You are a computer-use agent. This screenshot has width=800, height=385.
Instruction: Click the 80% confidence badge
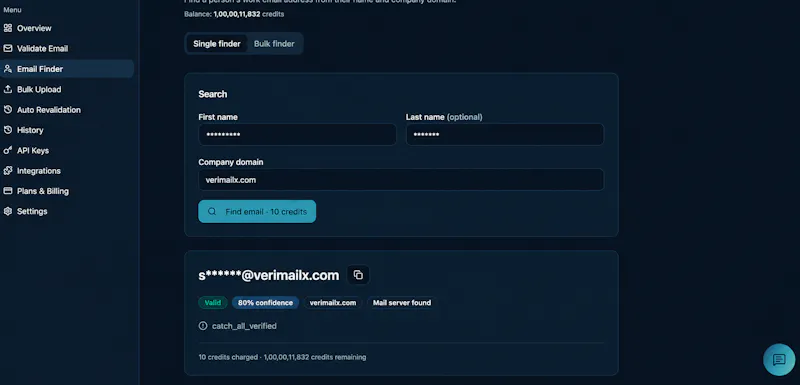point(265,303)
